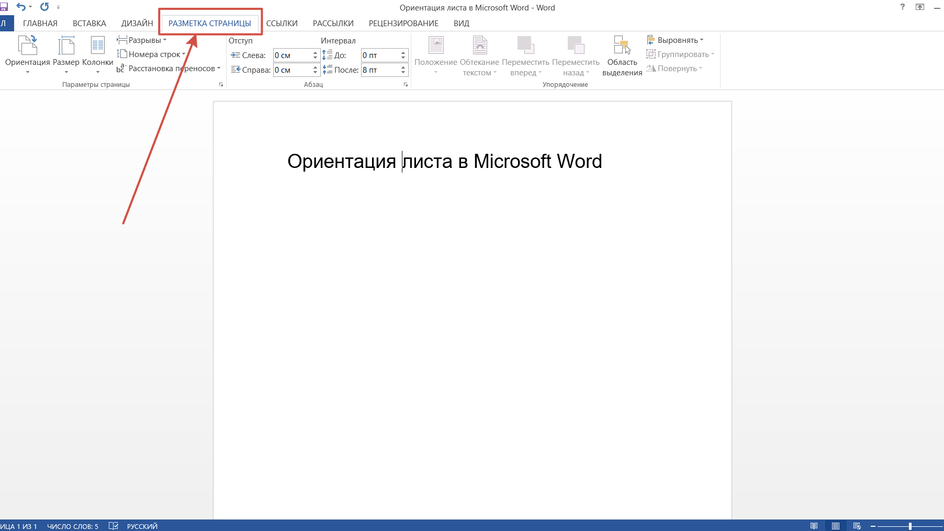Viewport: 944px width, 531px height.
Task: Click the Wrap Text (Обтекание текстом) icon
Action: [480, 45]
